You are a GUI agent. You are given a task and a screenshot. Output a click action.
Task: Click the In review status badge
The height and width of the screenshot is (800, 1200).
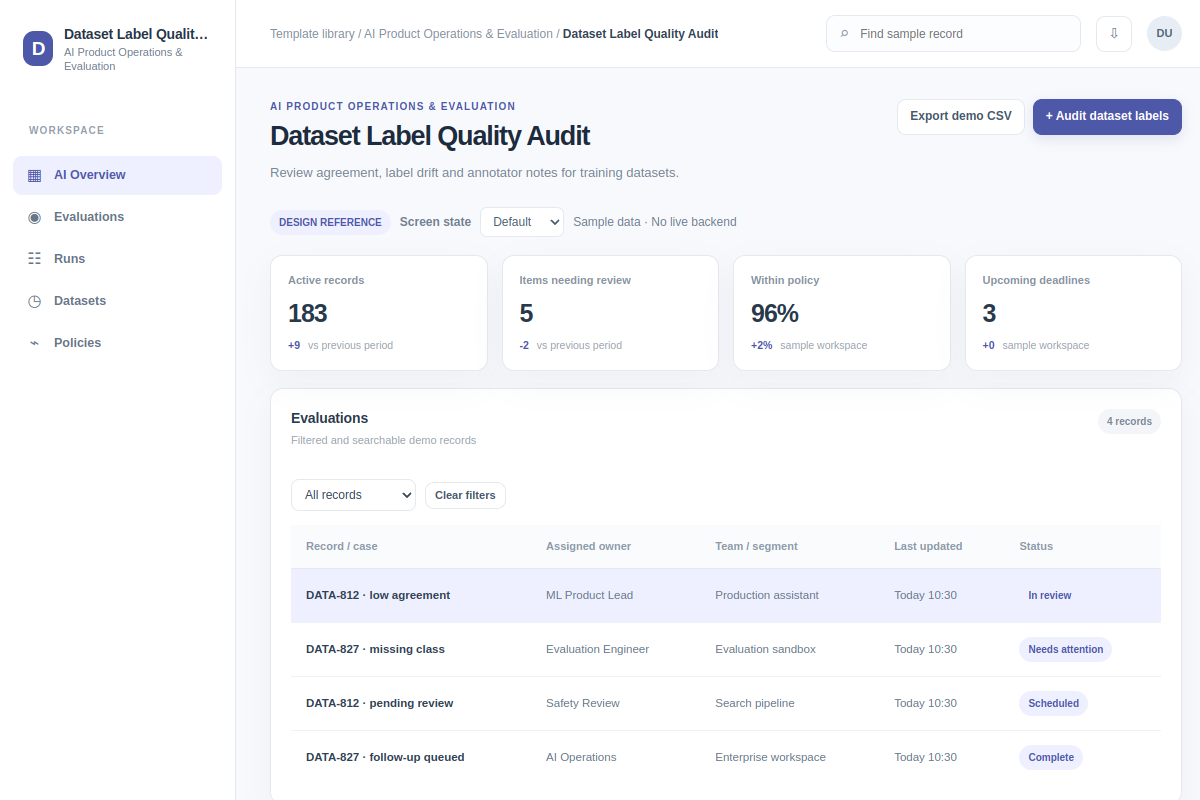coord(1050,595)
